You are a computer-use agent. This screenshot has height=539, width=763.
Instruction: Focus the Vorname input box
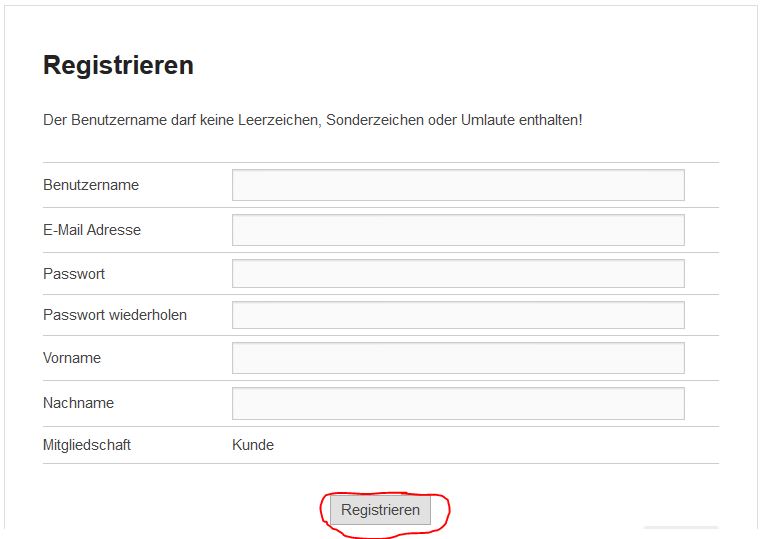(458, 358)
